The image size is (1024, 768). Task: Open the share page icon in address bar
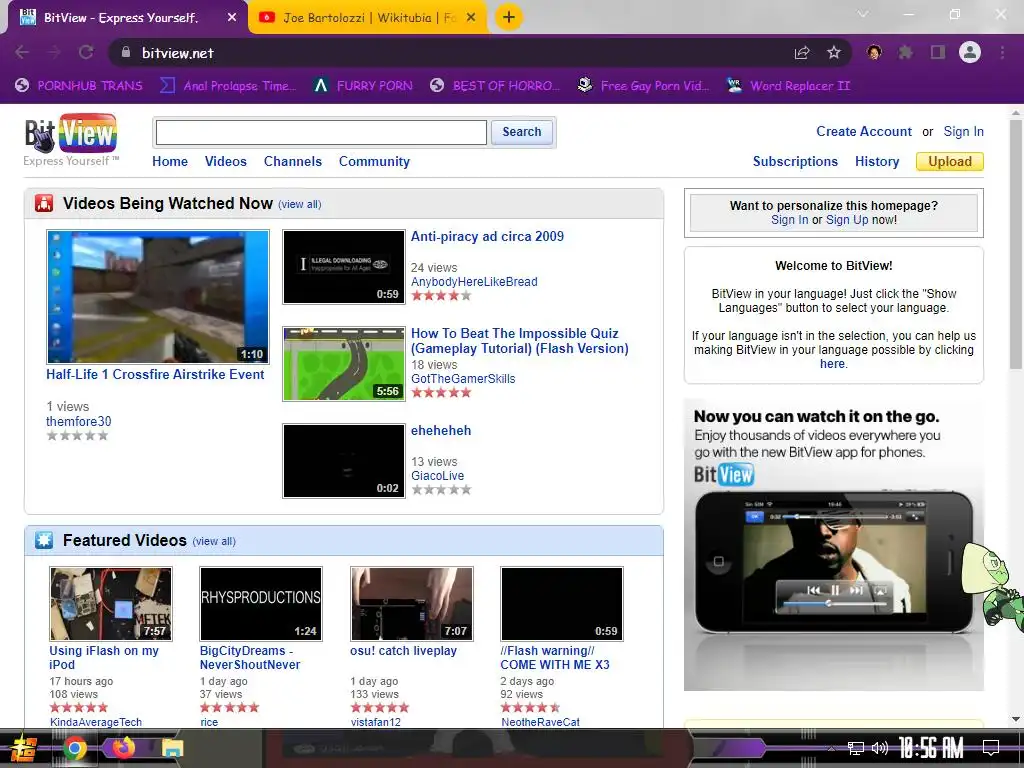(x=802, y=52)
